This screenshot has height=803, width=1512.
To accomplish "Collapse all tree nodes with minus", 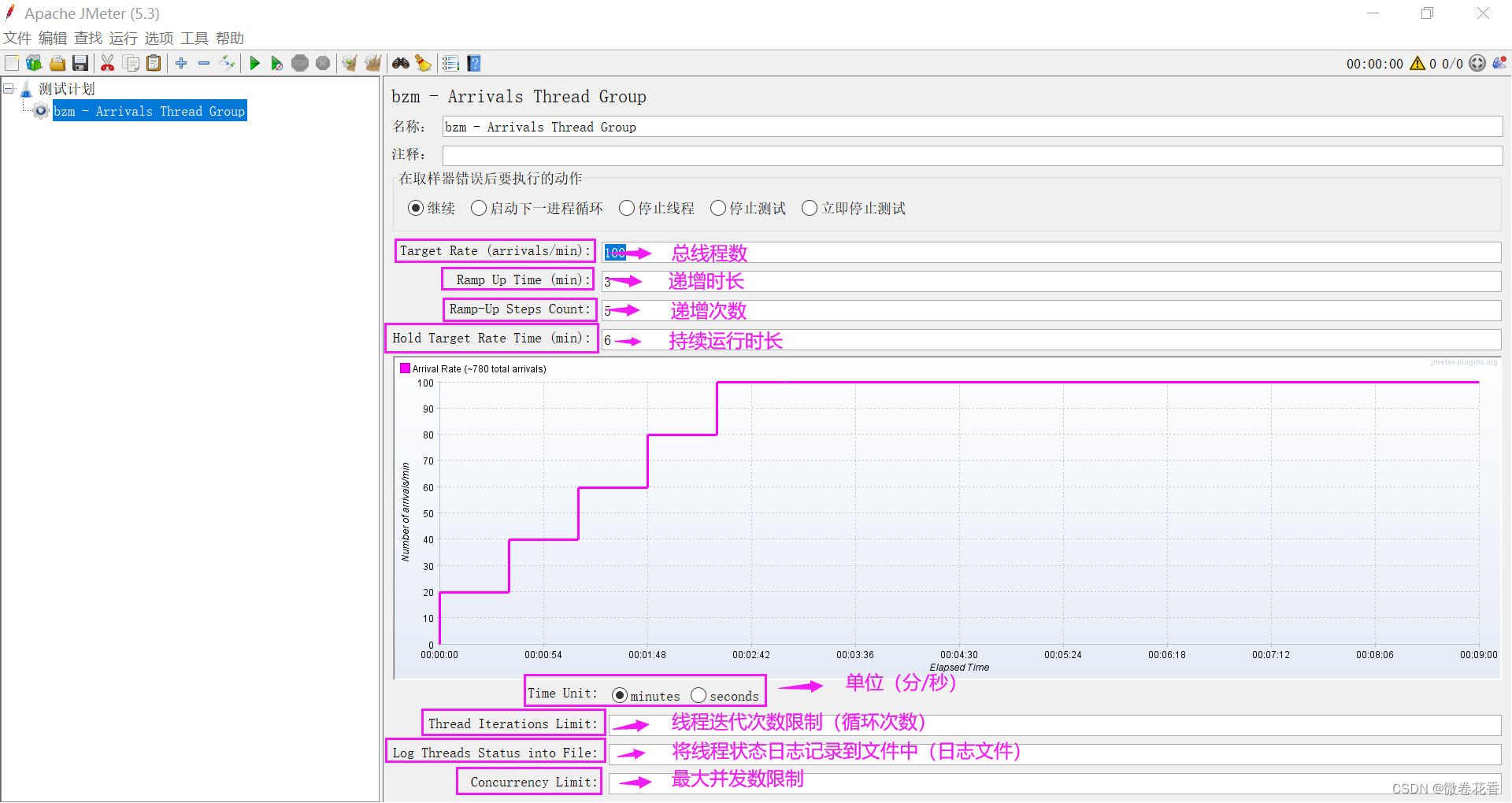I will pyautogui.click(x=204, y=63).
